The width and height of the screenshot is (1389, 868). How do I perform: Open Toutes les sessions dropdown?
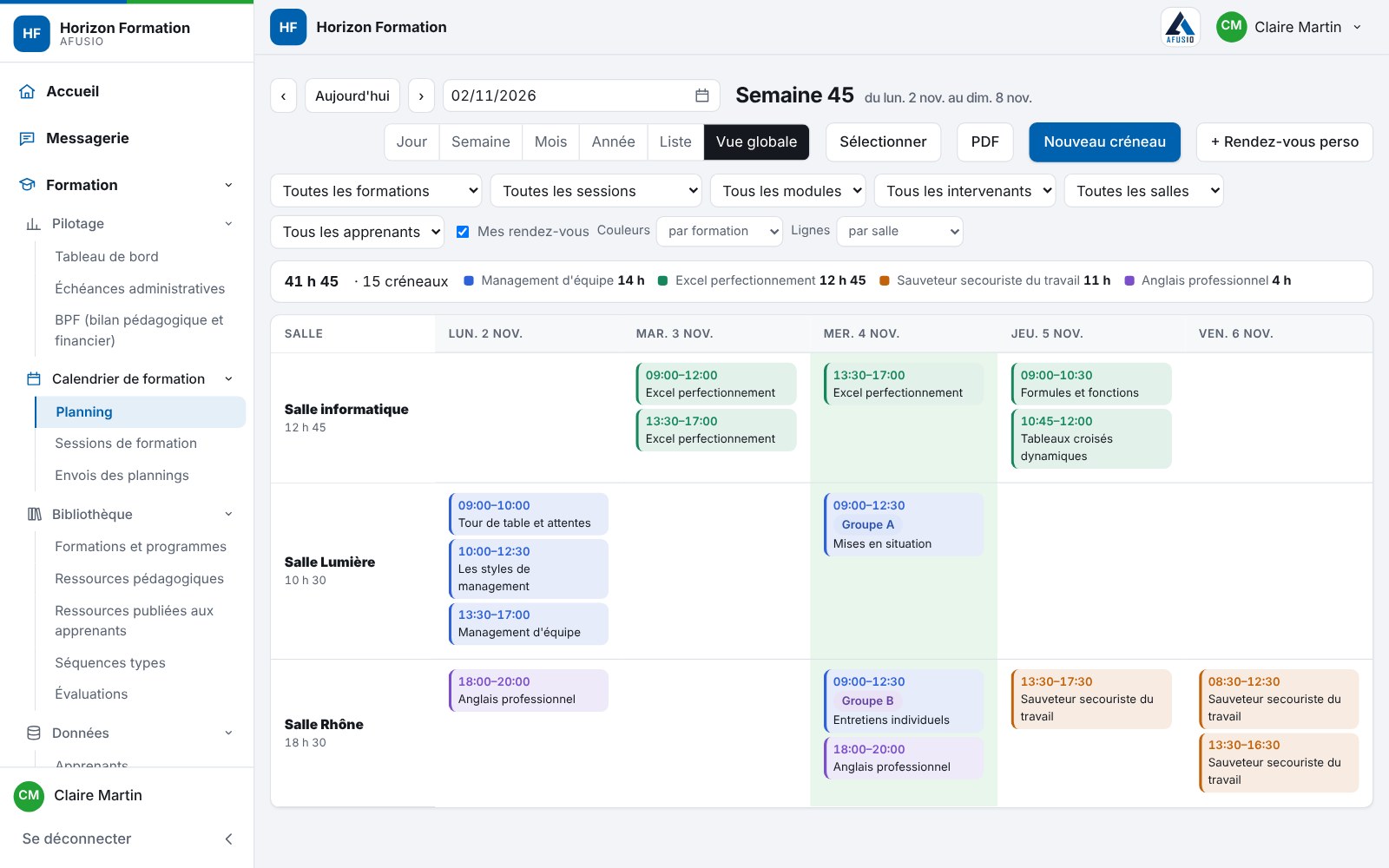[x=596, y=191]
